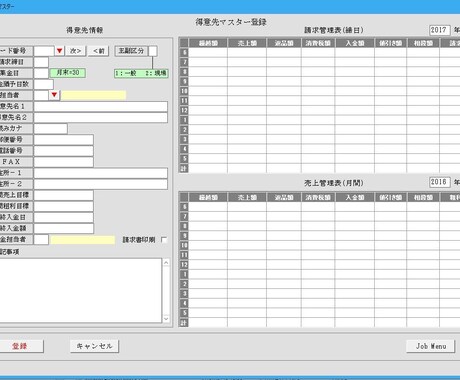Viewport: 460px width, 380px height.
Task: Click the 登録 register button
Action: tap(20, 346)
